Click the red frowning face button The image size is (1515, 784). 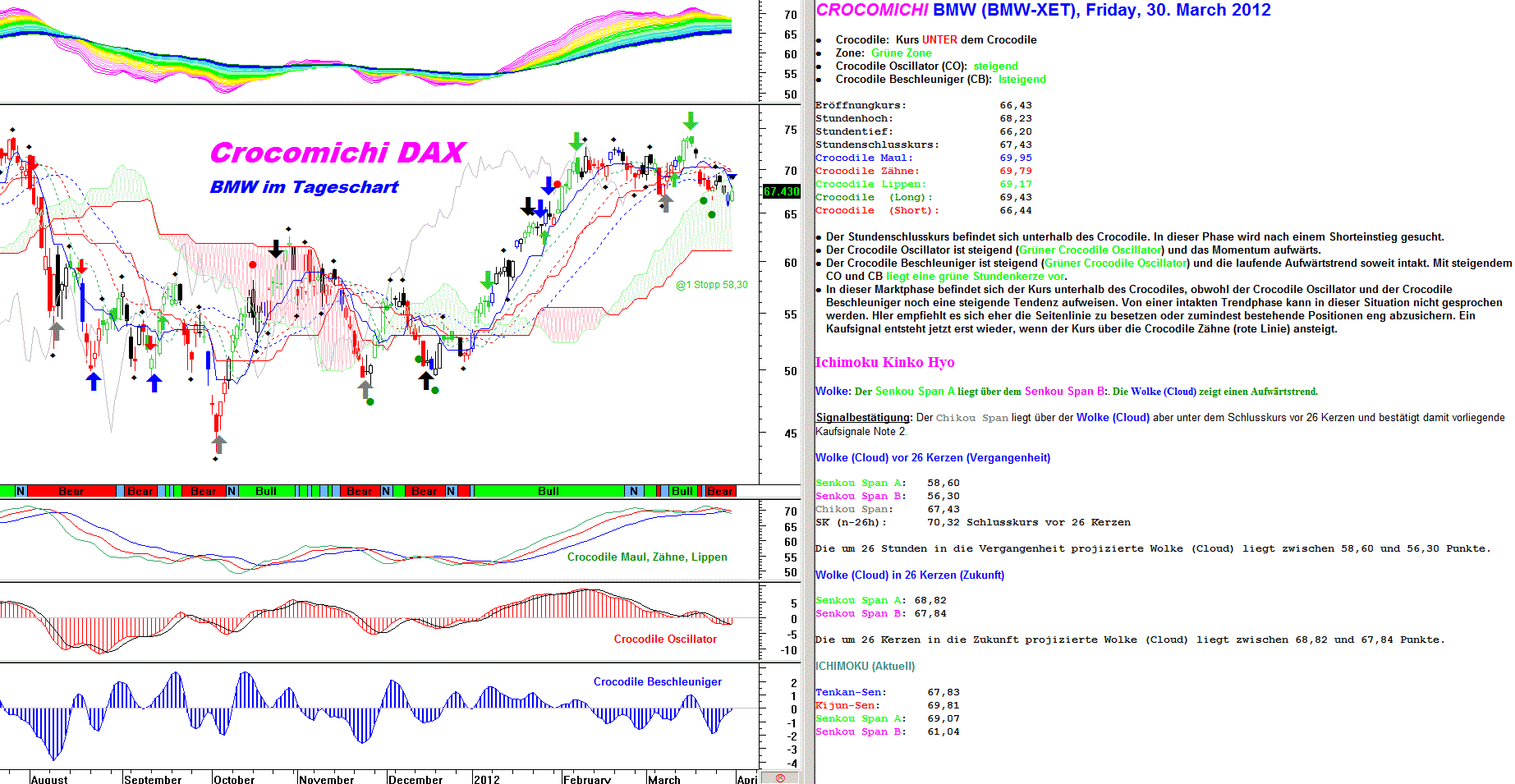(780, 777)
